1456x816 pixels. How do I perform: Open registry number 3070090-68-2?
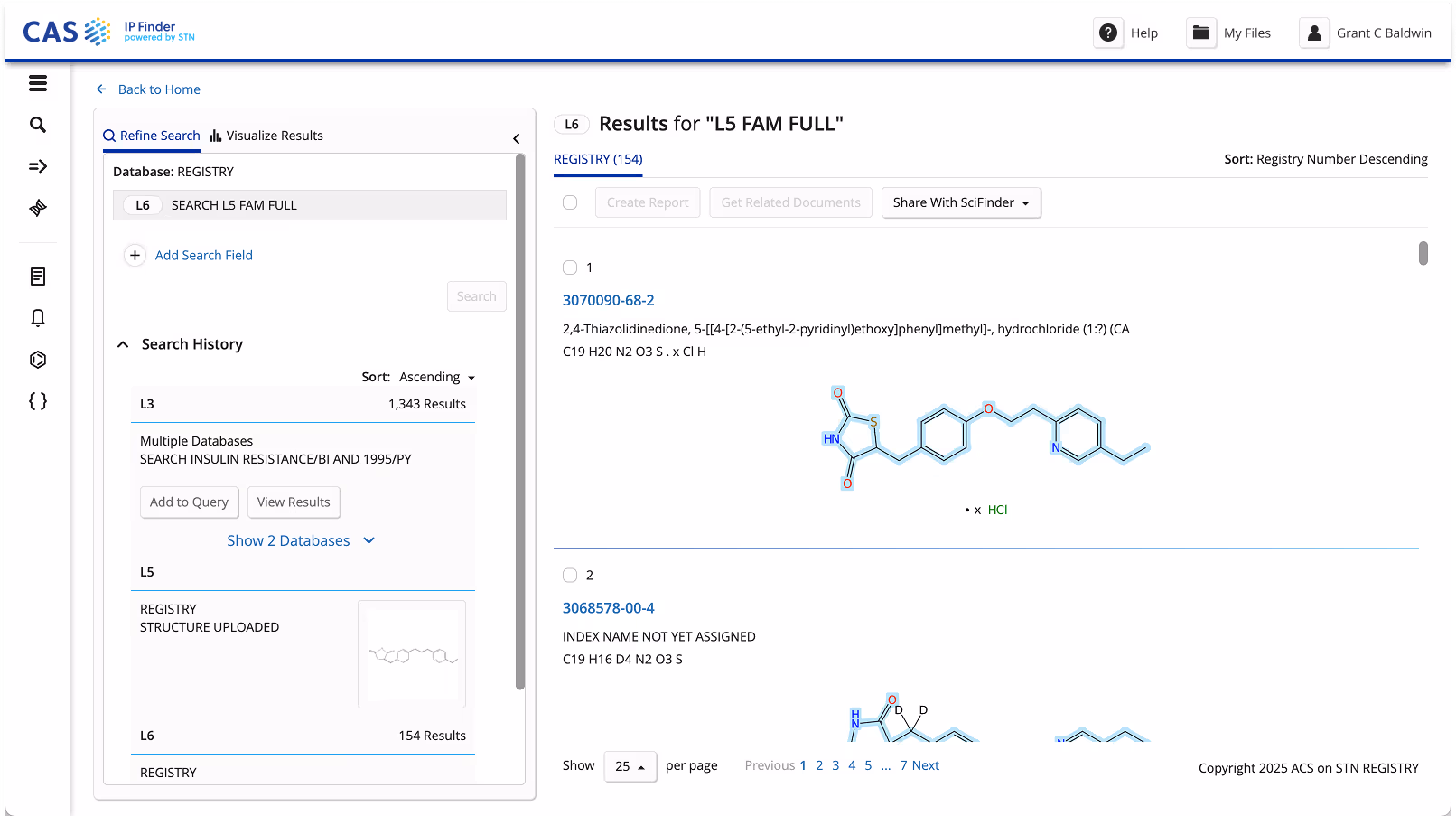[609, 300]
